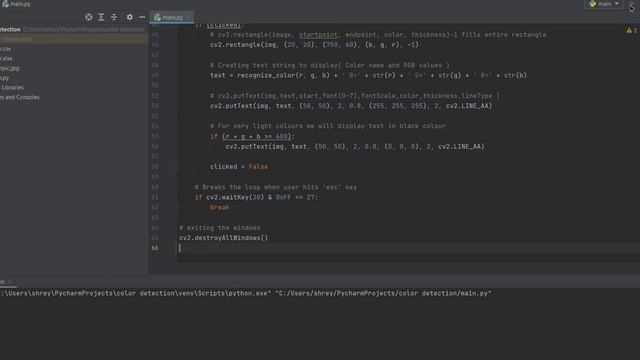
Task: Toggle code folding marker beside break line
Action: pyautogui.click(x=176, y=207)
